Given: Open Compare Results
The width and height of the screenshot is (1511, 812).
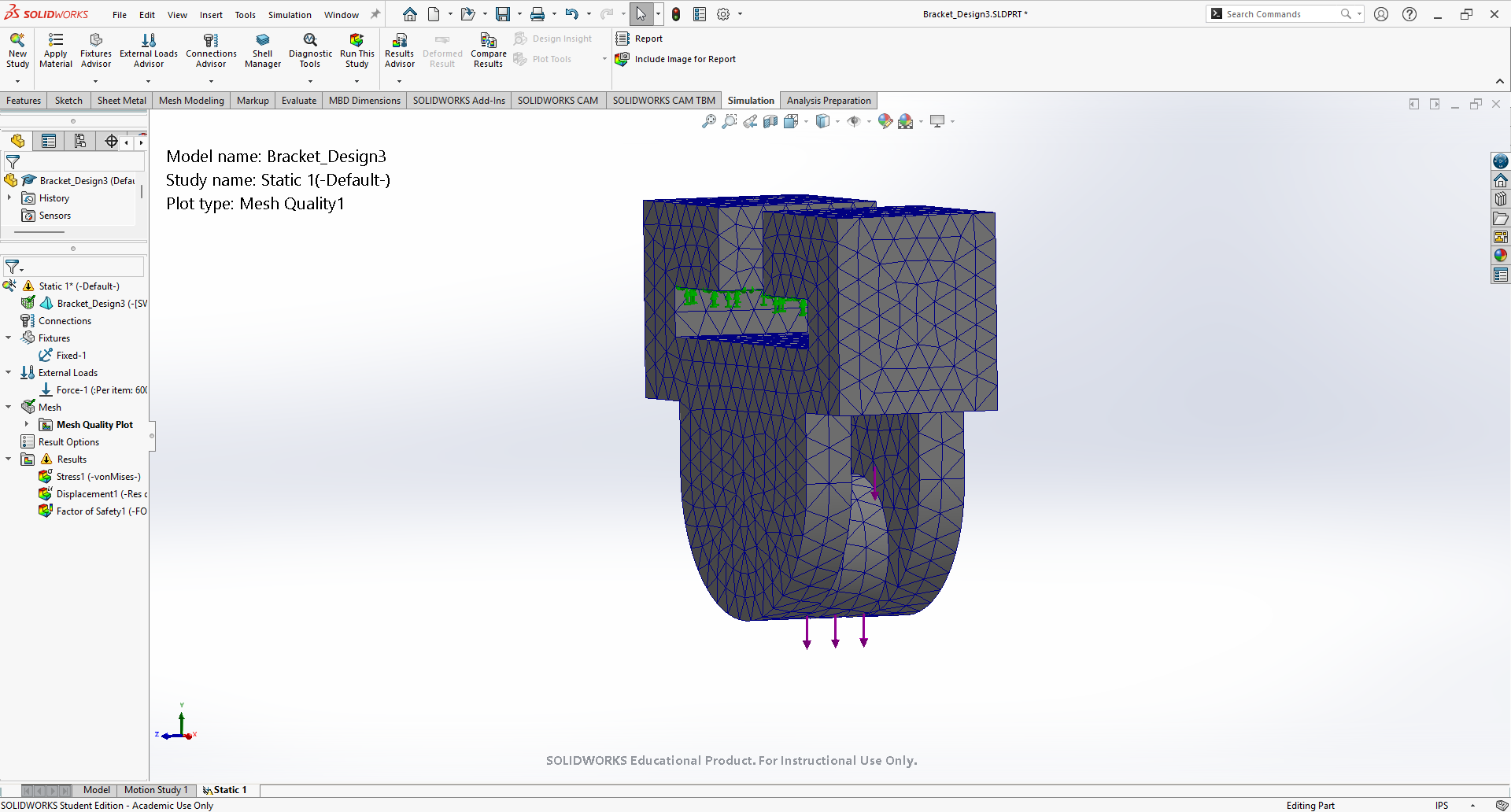Looking at the screenshot, I should [488, 50].
